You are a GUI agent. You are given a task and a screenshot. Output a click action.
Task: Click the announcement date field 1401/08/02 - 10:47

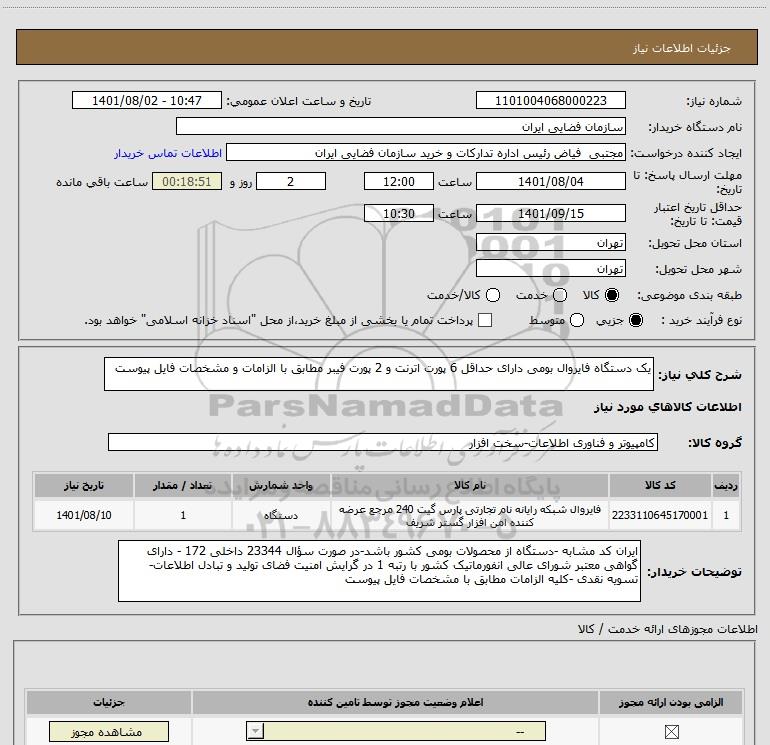point(147,100)
